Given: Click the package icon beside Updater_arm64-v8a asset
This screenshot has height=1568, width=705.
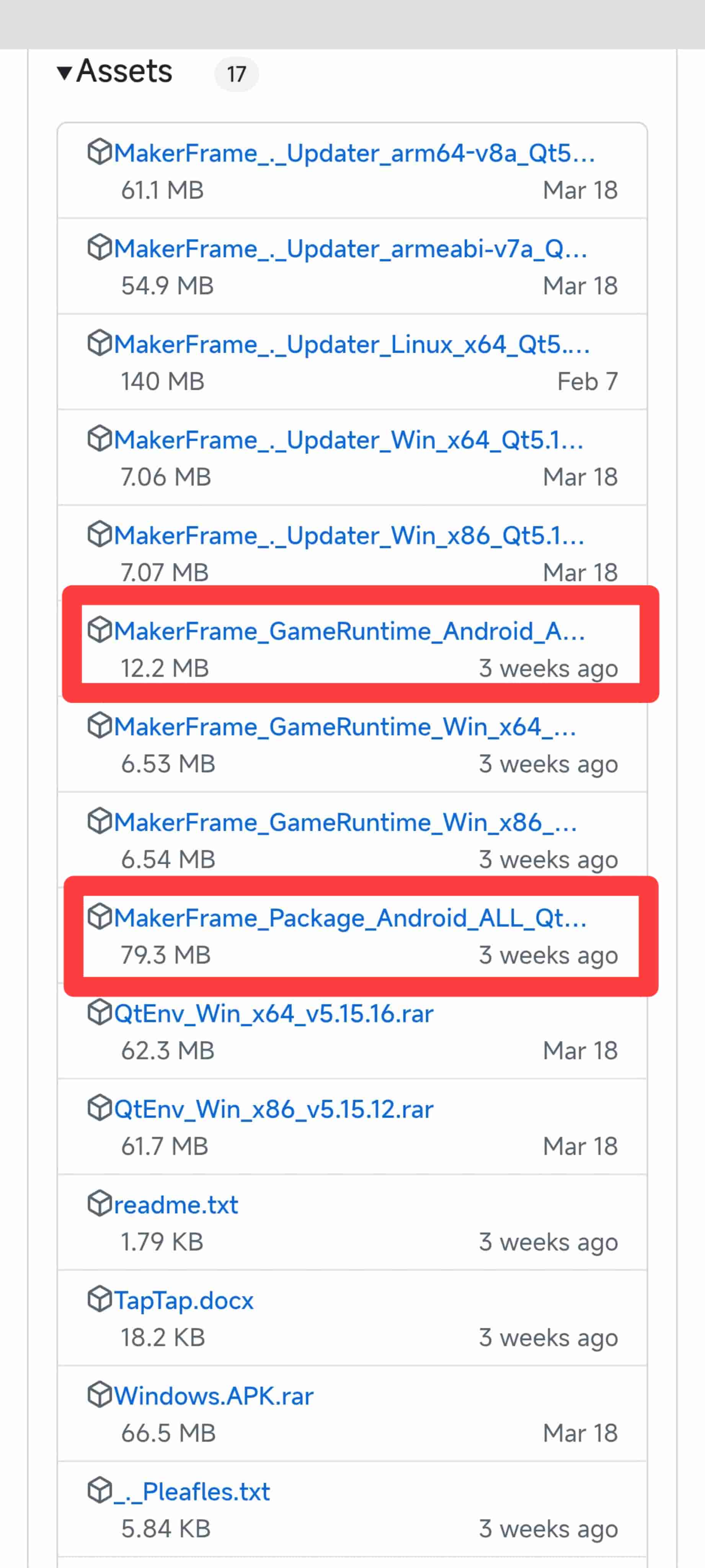Looking at the screenshot, I should [x=100, y=152].
